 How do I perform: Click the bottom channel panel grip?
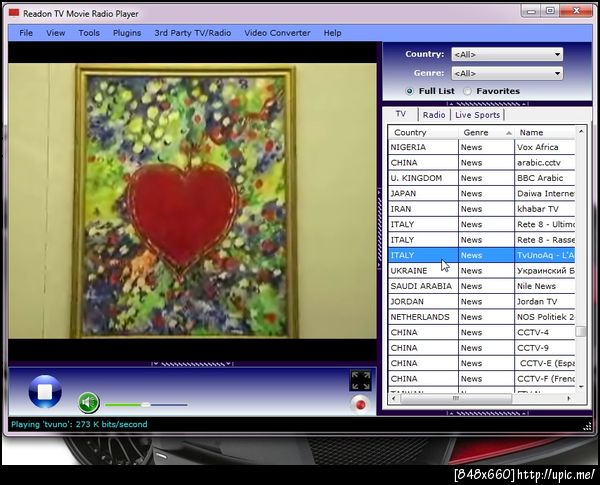point(487,413)
